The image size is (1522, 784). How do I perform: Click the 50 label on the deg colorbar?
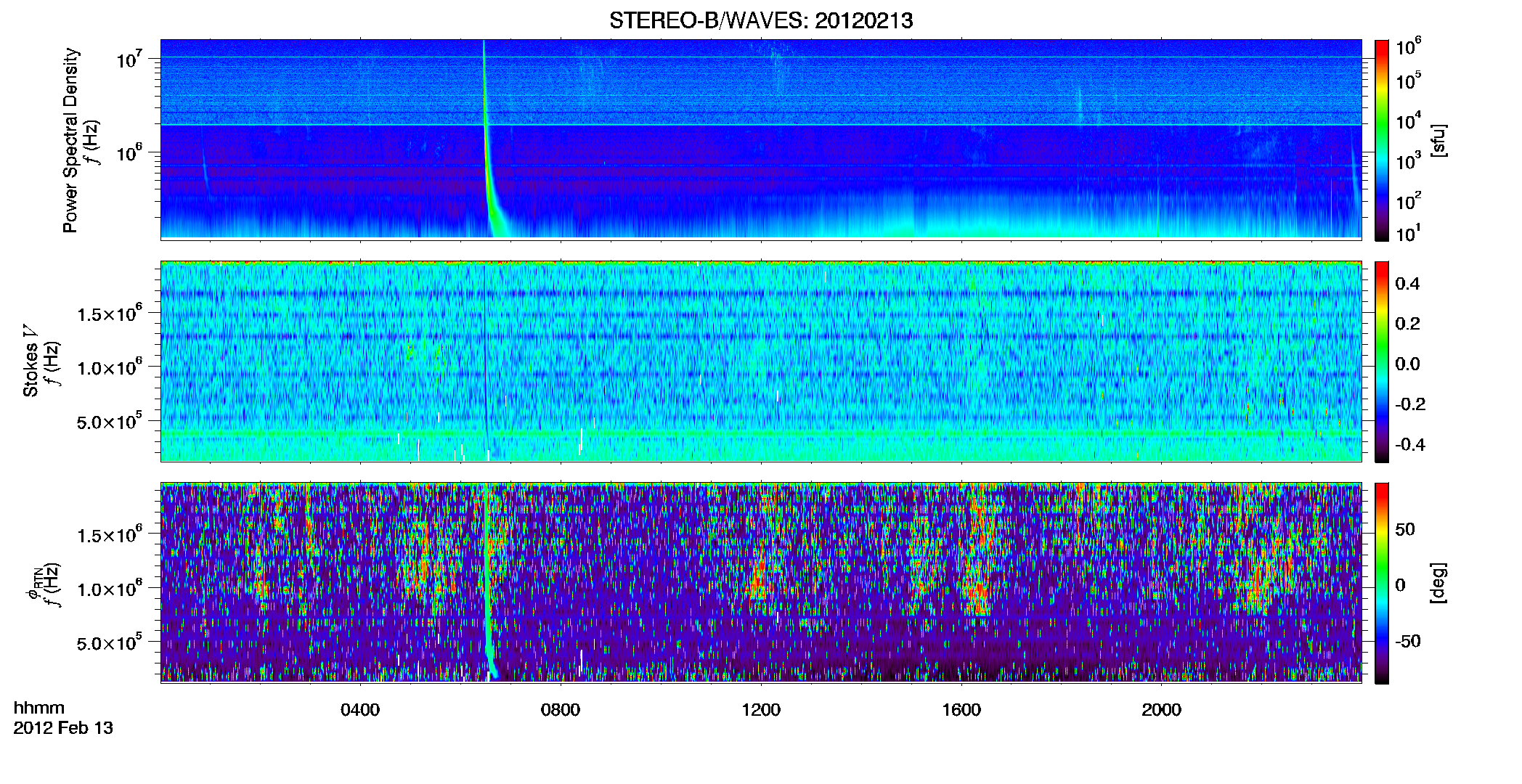[x=1405, y=529]
